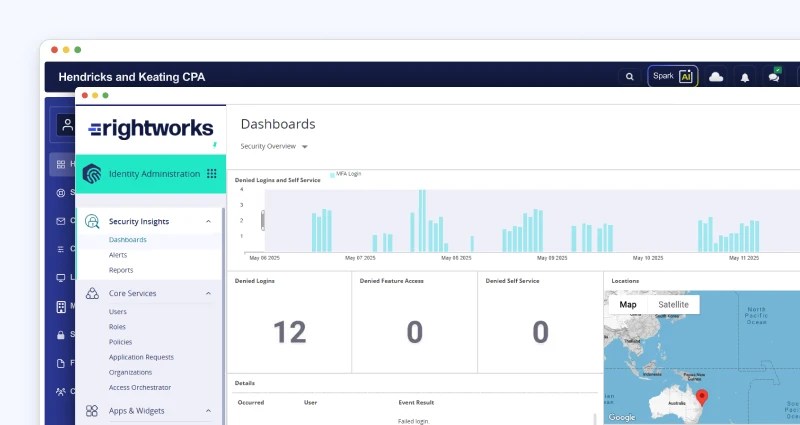Click the at-sign icon in back window sidebar
The width and height of the screenshot is (800, 425).
61,193
